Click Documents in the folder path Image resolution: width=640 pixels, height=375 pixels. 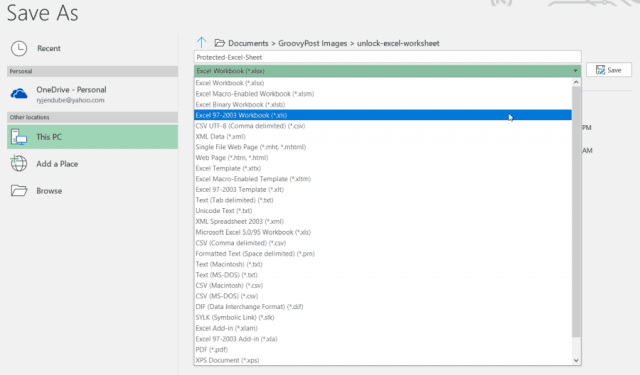(x=248, y=43)
